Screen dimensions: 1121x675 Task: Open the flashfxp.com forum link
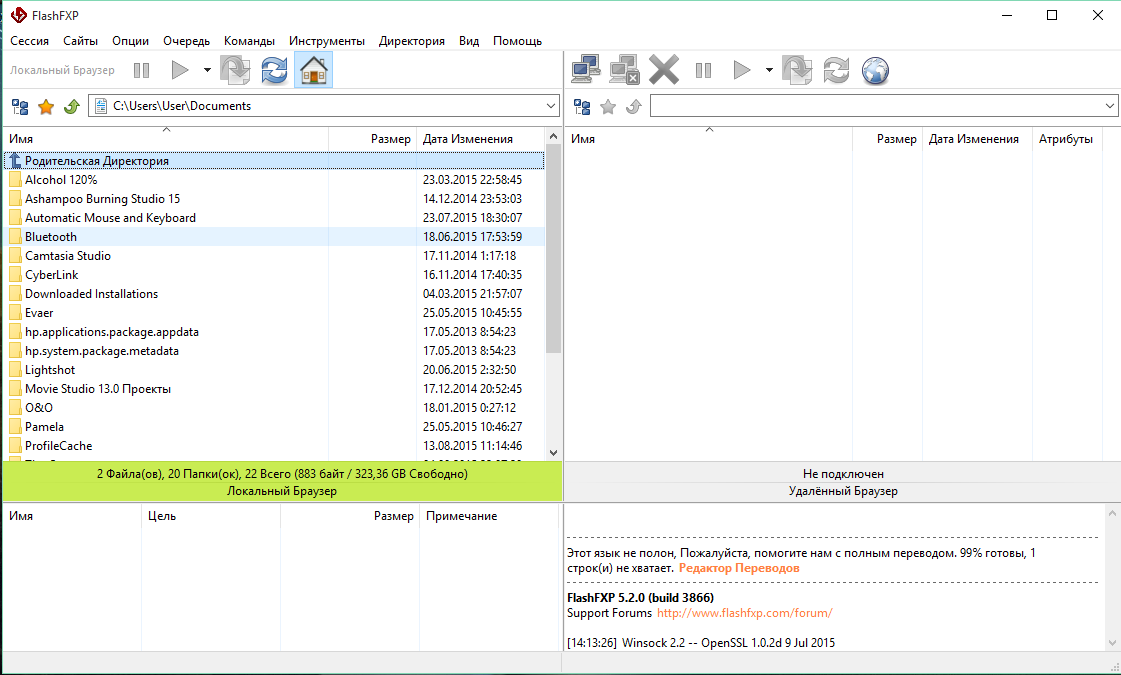click(744, 613)
